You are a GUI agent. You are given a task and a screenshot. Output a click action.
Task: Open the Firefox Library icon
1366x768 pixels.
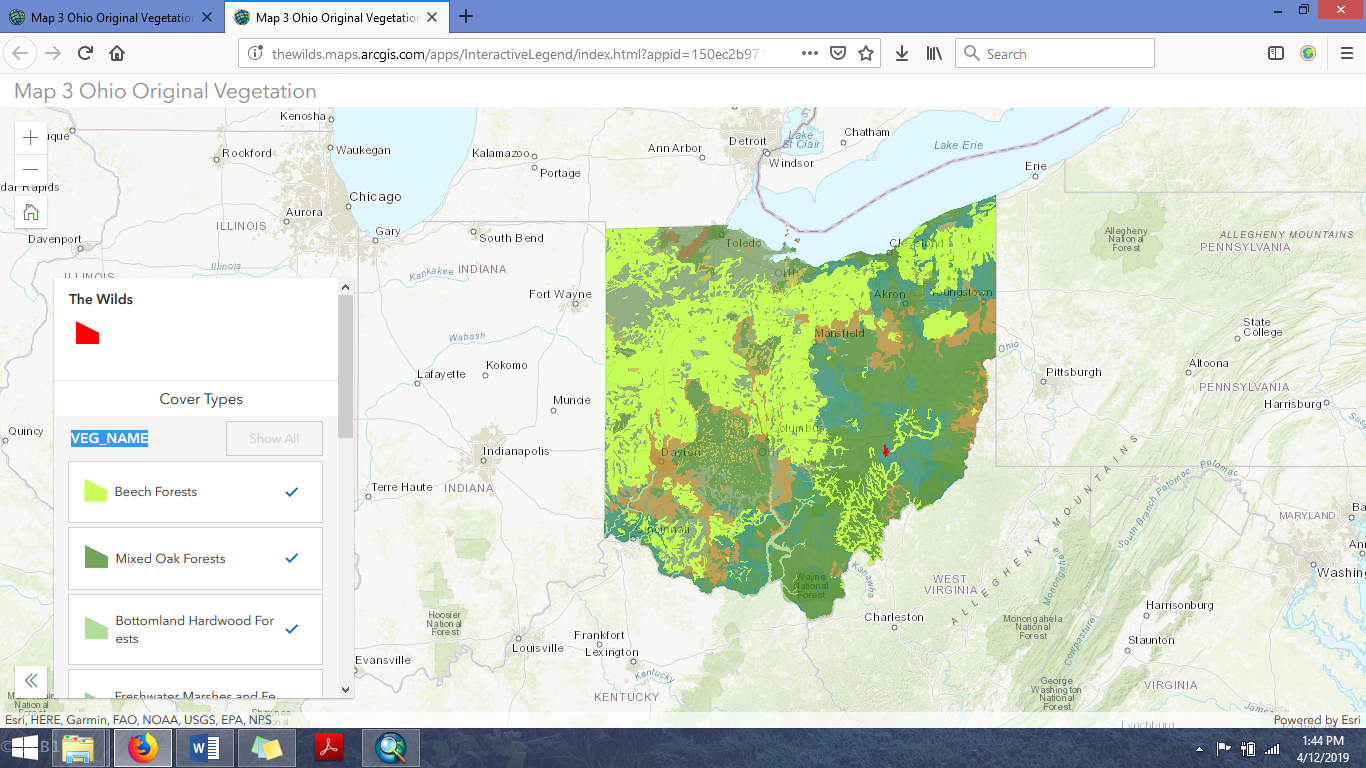click(934, 54)
